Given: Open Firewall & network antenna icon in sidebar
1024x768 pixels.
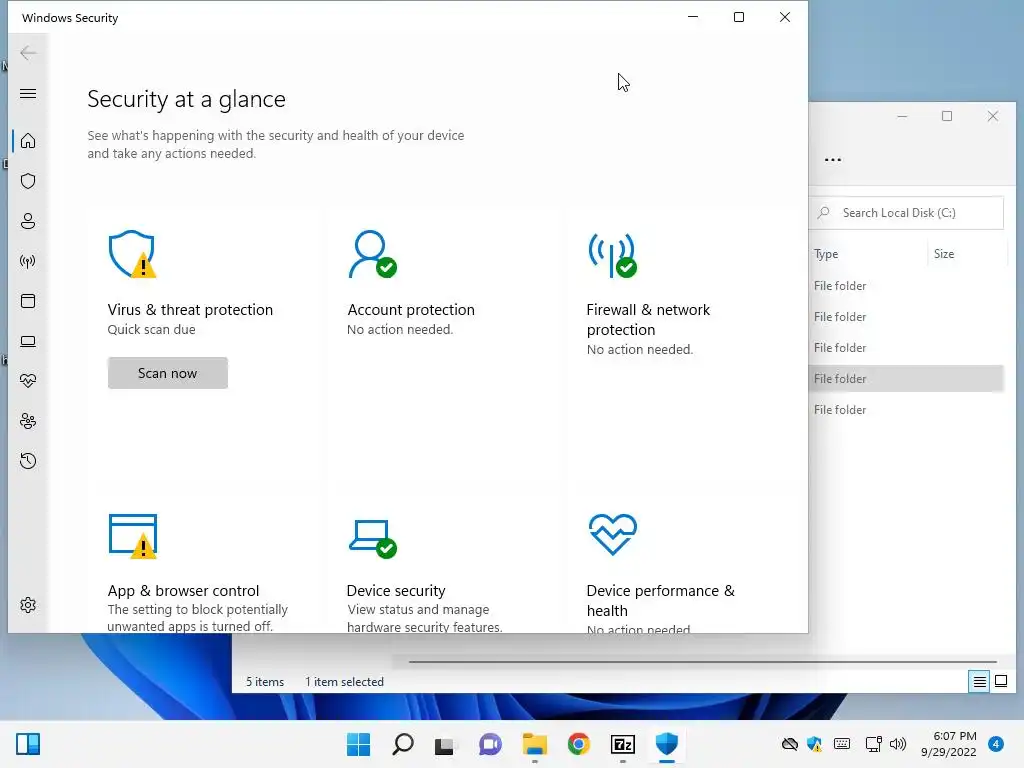Looking at the screenshot, I should pyautogui.click(x=27, y=261).
